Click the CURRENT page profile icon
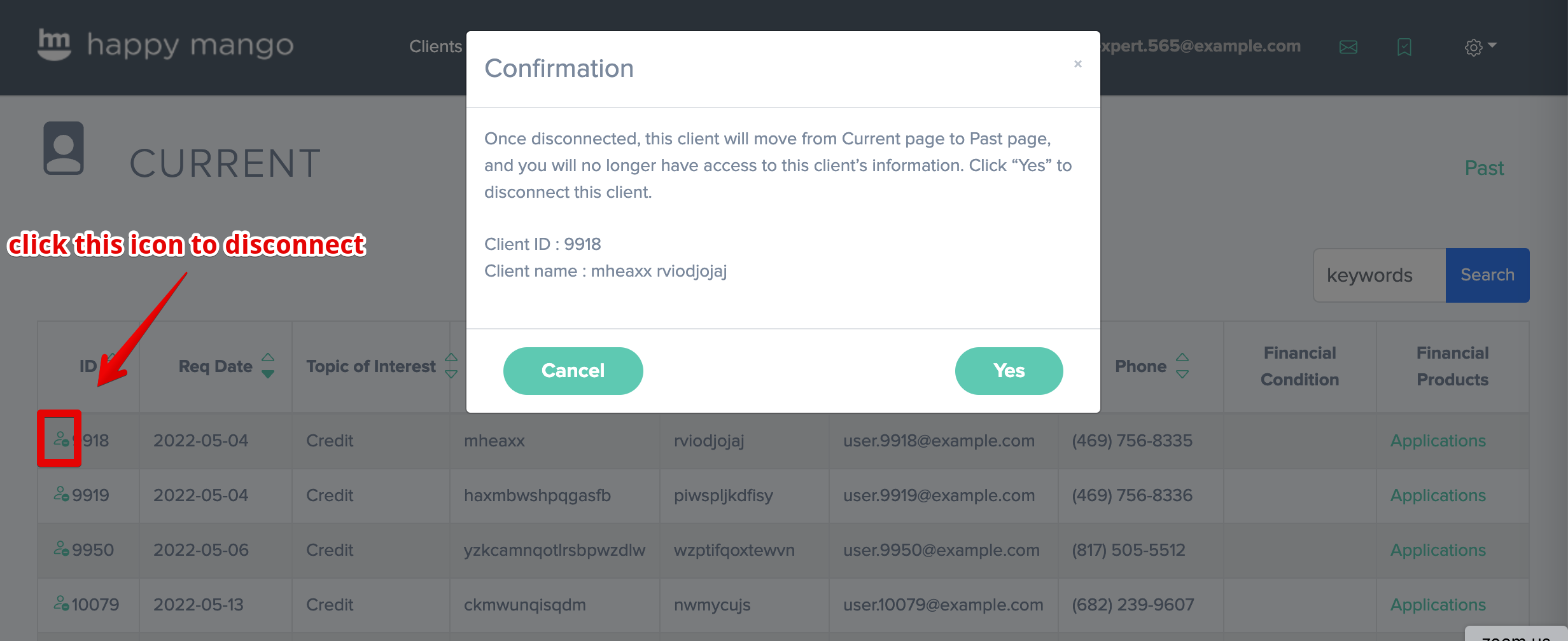Image resolution: width=1568 pixels, height=641 pixels. pos(64,148)
